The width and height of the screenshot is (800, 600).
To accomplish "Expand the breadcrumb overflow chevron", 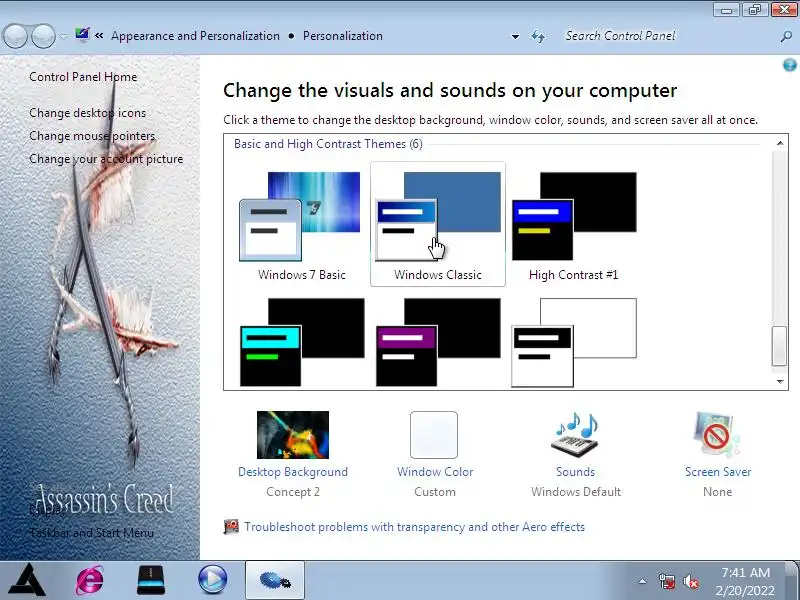I will coord(99,36).
